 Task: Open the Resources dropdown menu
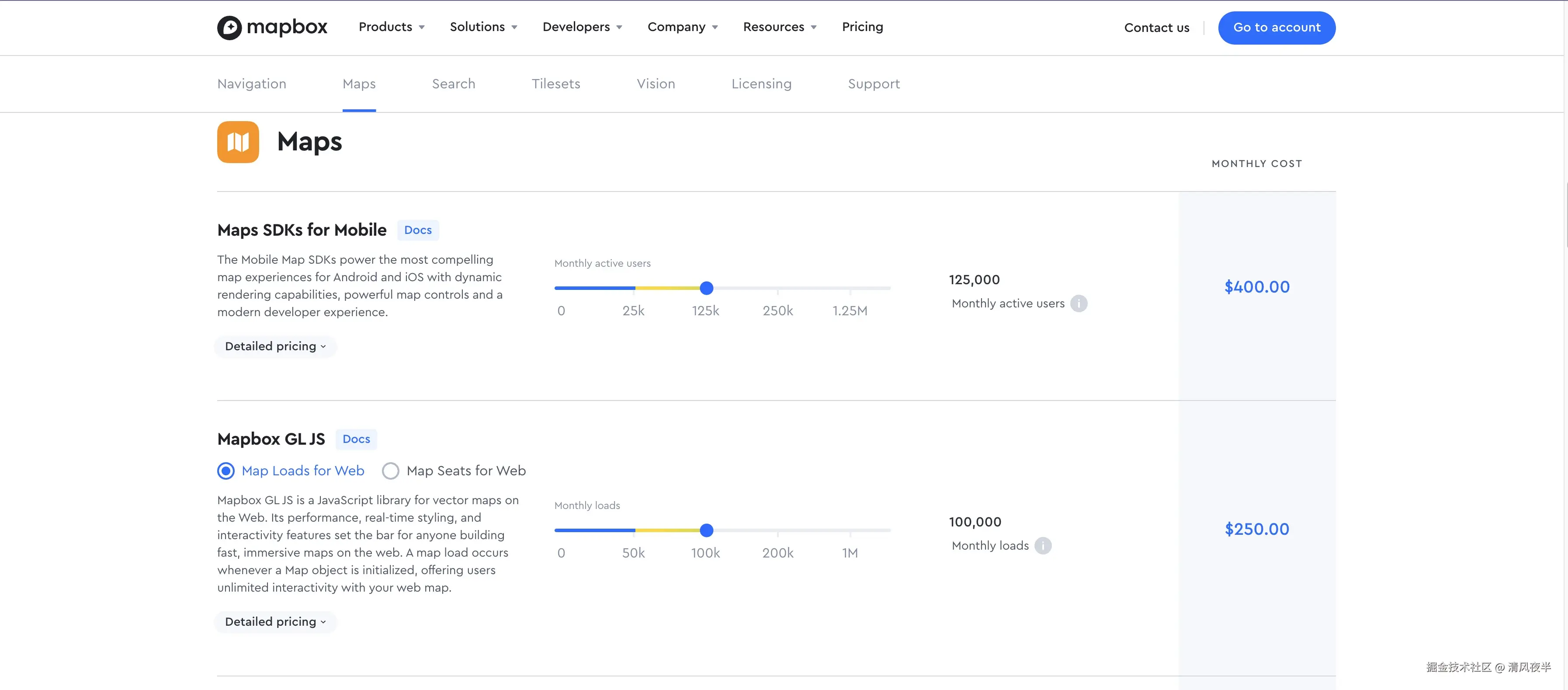coord(779,27)
